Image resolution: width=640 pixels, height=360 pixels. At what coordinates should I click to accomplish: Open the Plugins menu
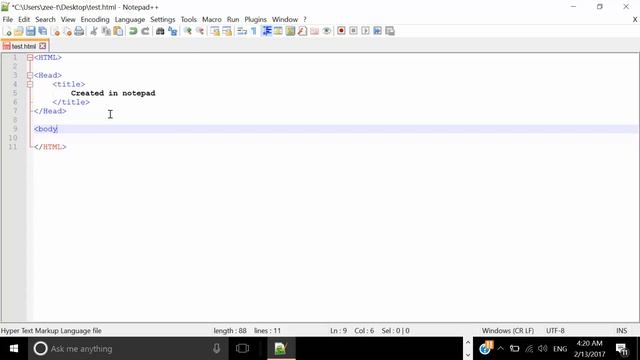(255, 20)
